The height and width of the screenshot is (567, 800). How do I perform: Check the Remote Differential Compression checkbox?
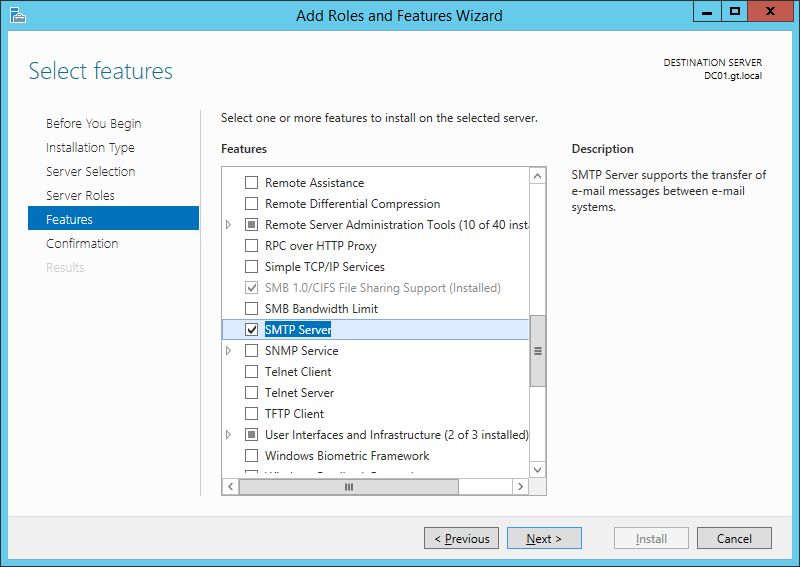point(252,204)
